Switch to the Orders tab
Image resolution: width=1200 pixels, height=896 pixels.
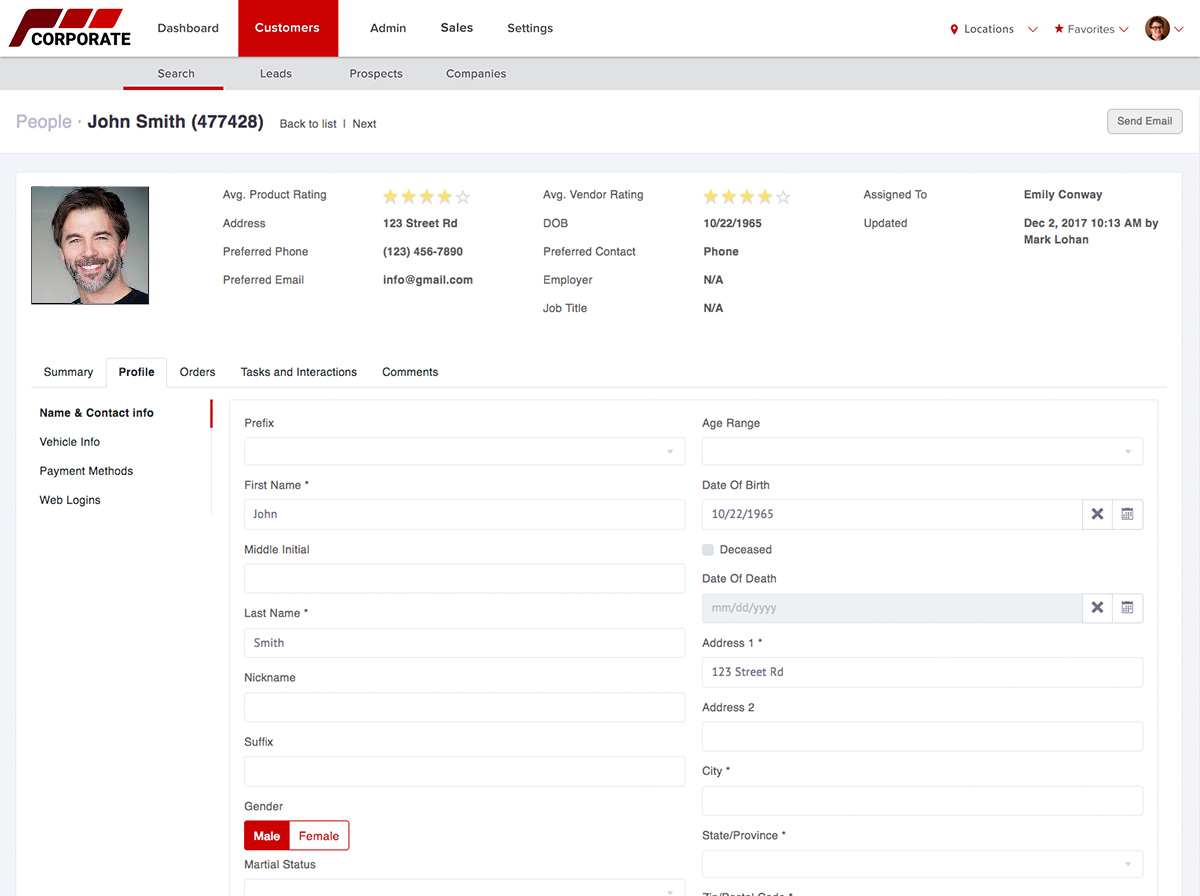pos(197,372)
